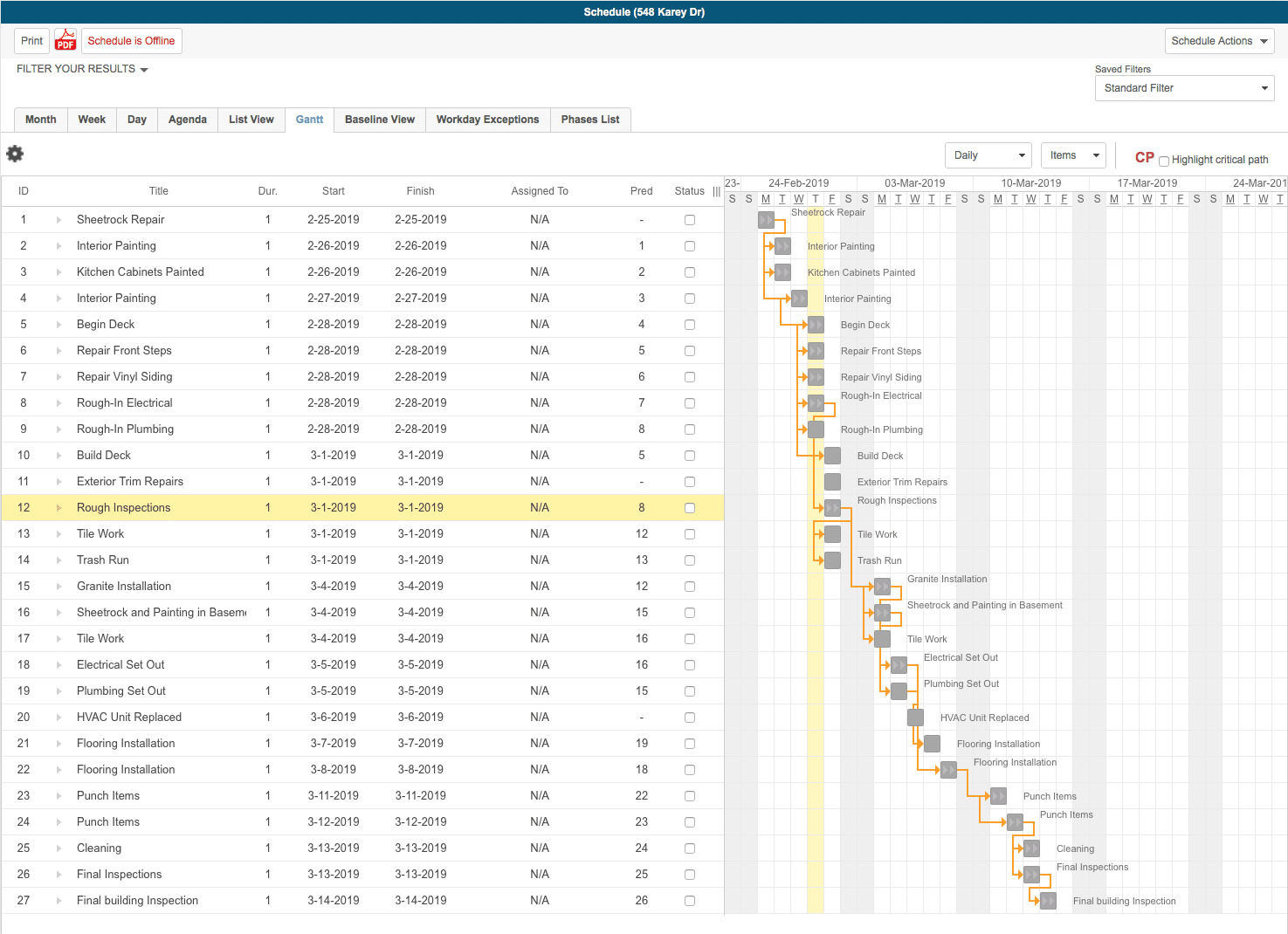Click the Kitchen Cabinets Painted title cell

click(141, 272)
